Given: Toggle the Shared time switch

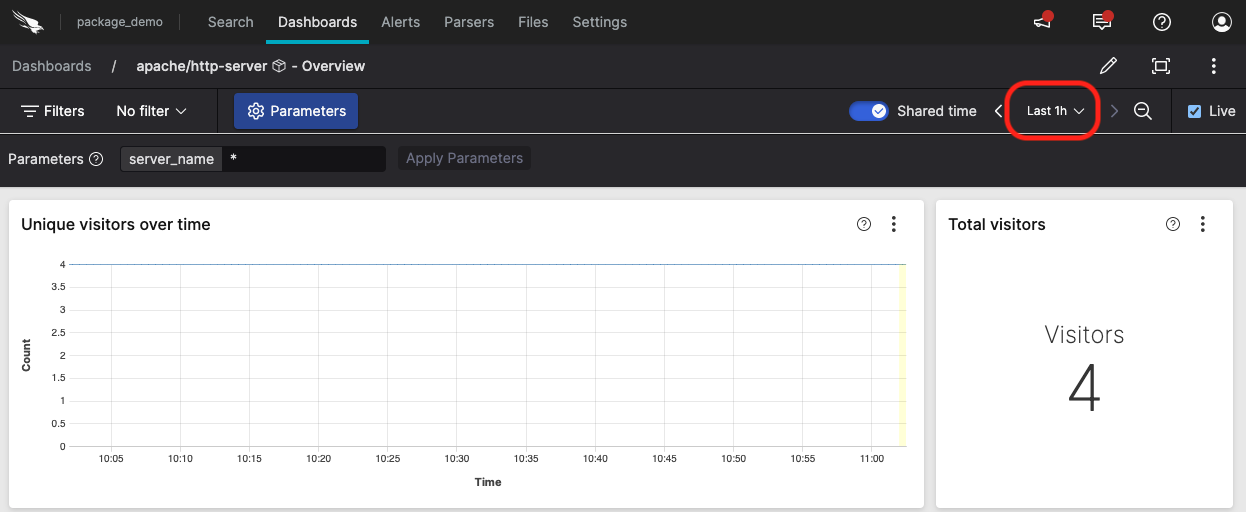Looking at the screenshot, I should 868,111.
